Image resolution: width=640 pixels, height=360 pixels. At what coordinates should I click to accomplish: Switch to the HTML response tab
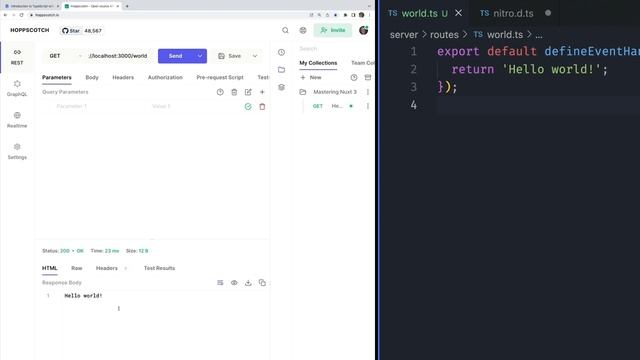50,268
